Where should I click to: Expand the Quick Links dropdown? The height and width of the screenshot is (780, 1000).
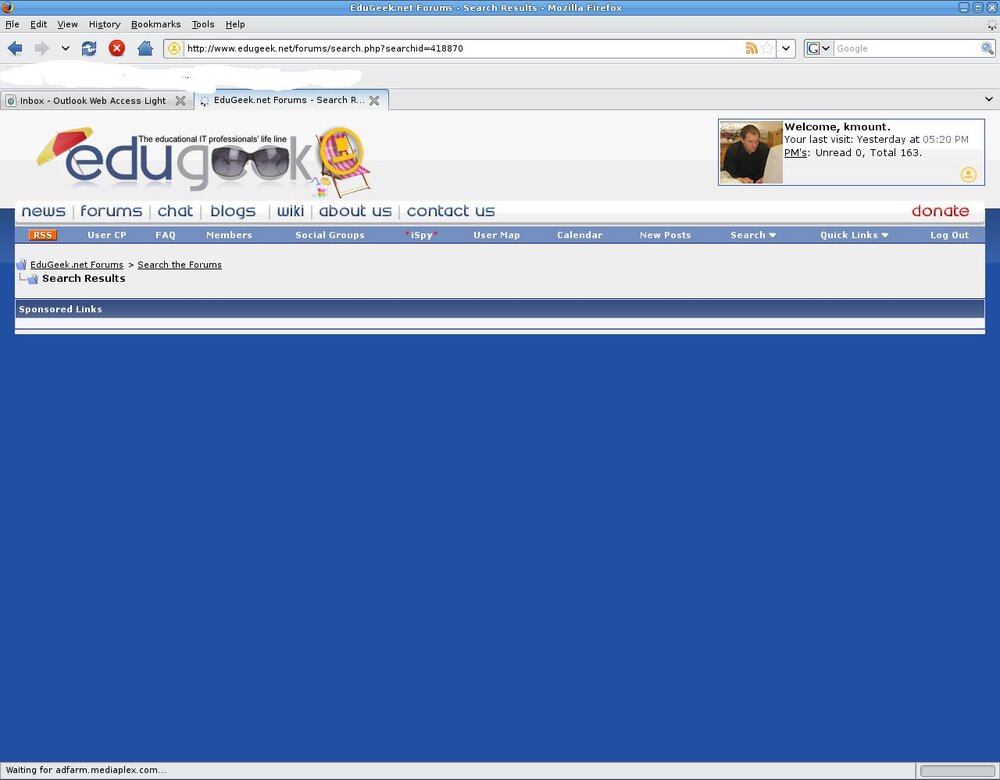click(x=854, y=235)
